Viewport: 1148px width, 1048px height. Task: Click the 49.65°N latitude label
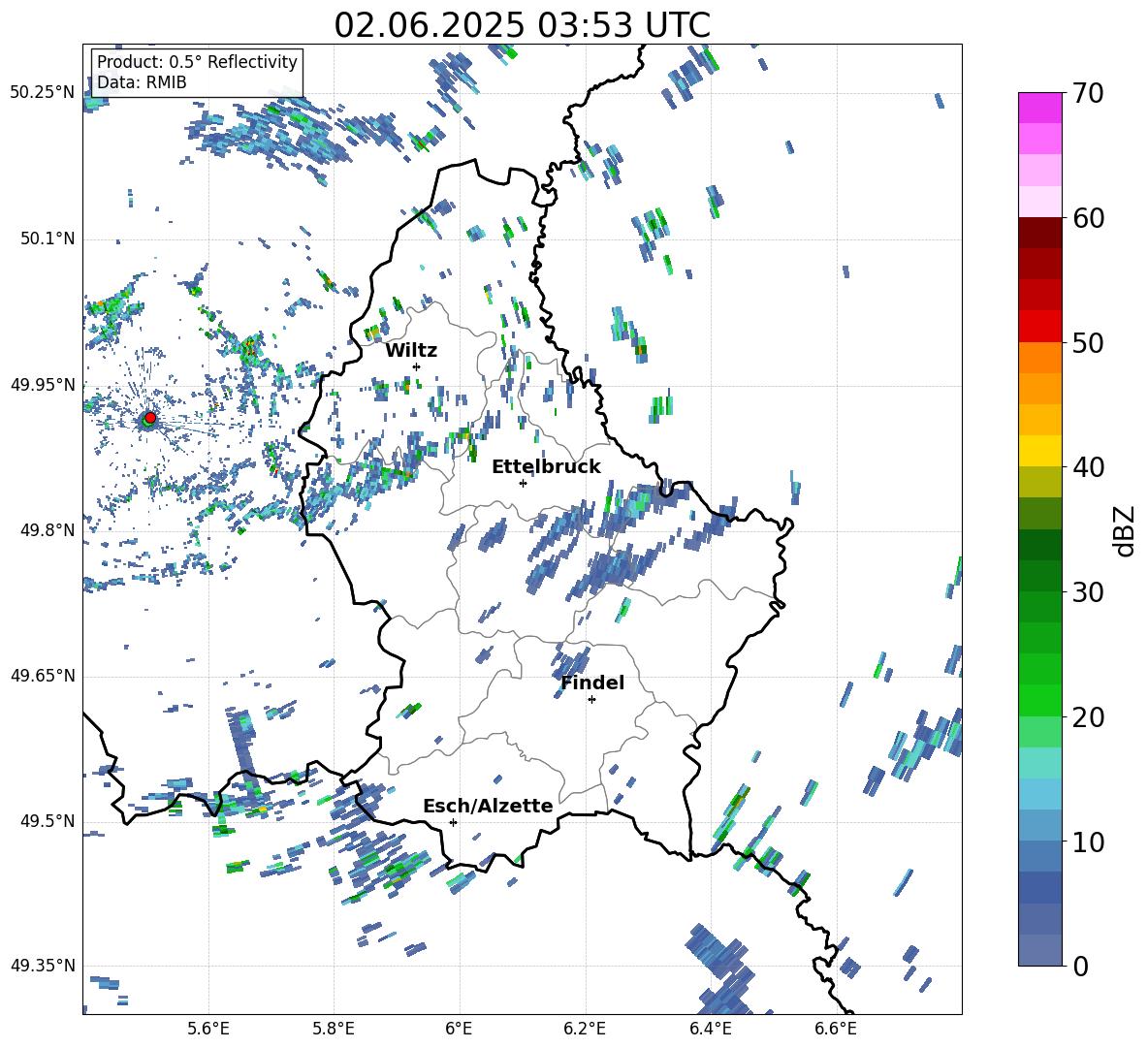(x=43, y=676)
